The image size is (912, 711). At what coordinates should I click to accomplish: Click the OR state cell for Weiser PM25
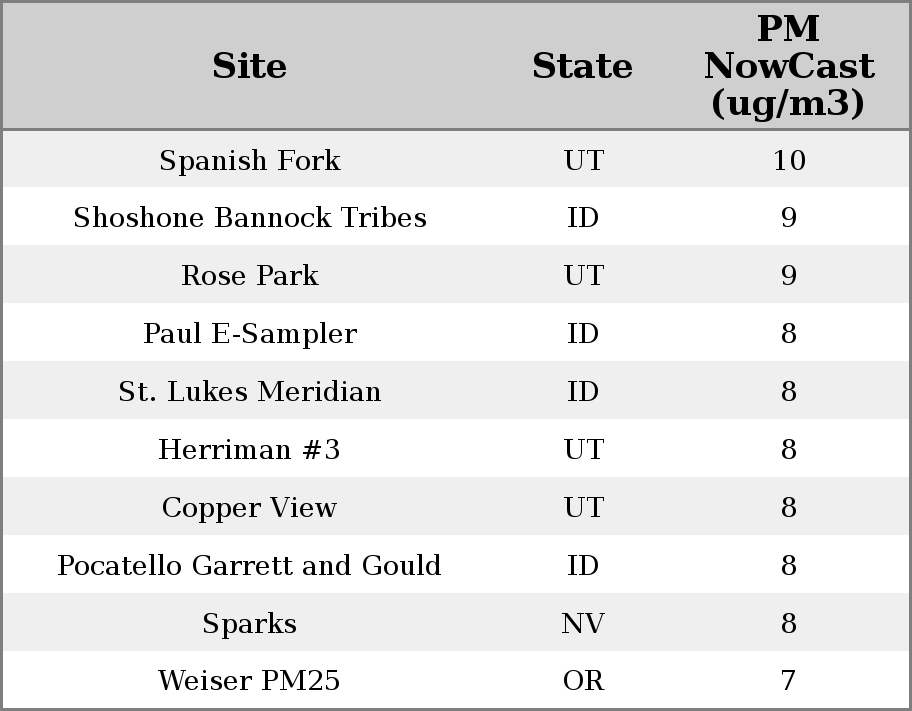click(x=583, y=681)
